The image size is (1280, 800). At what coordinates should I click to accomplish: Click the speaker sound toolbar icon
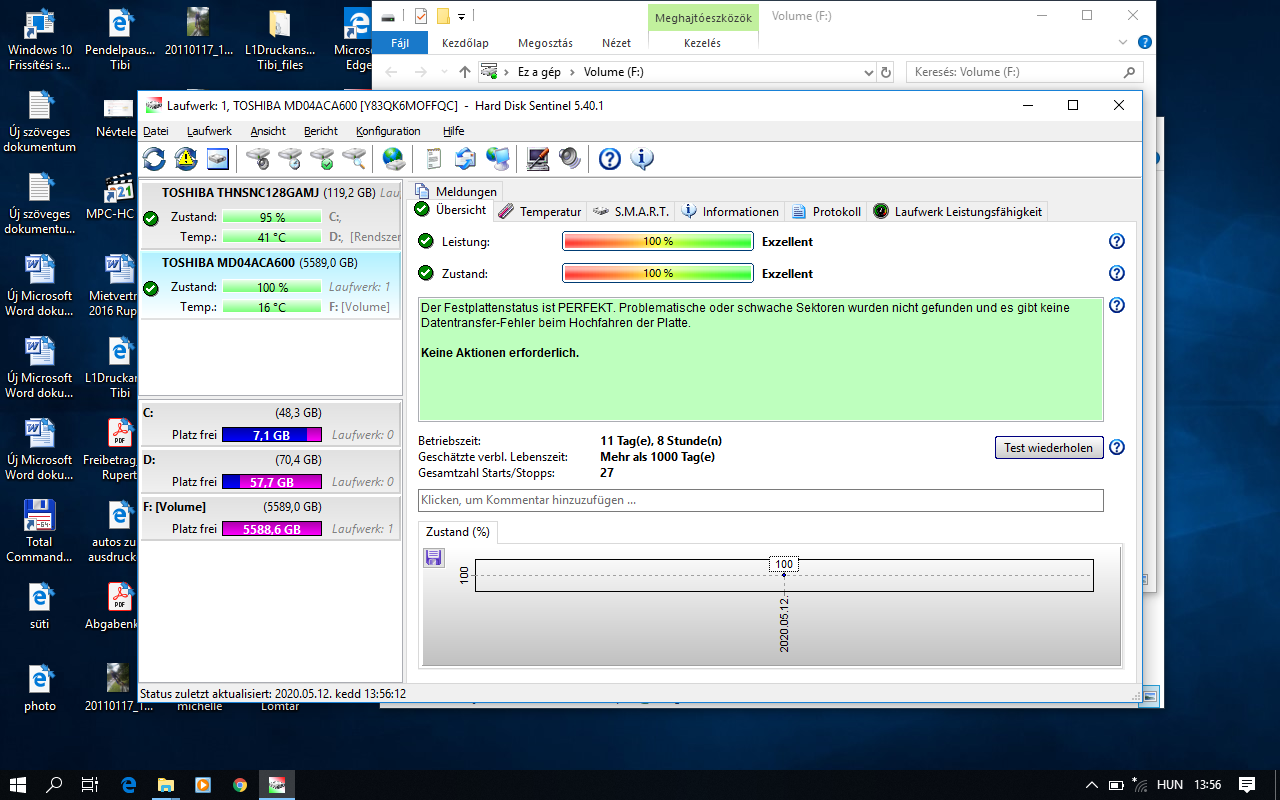click(569, 158)
